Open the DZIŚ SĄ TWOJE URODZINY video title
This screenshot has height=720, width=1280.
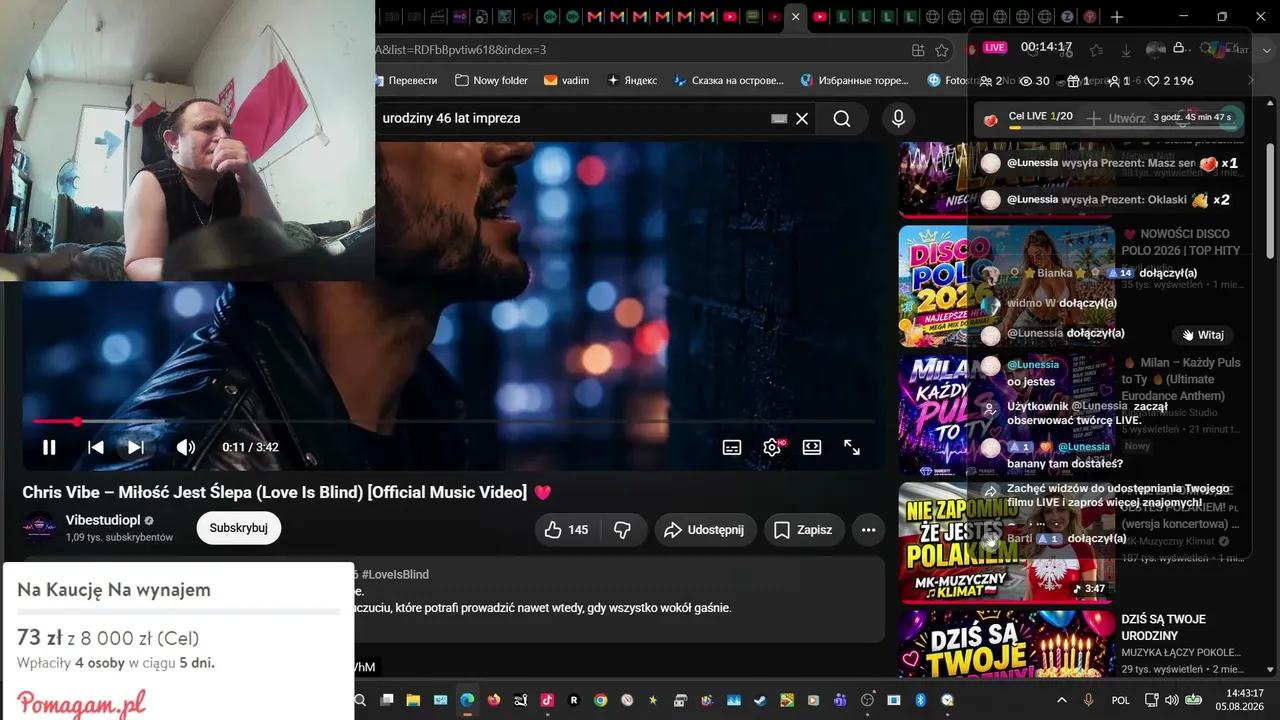click(1163, 627)
